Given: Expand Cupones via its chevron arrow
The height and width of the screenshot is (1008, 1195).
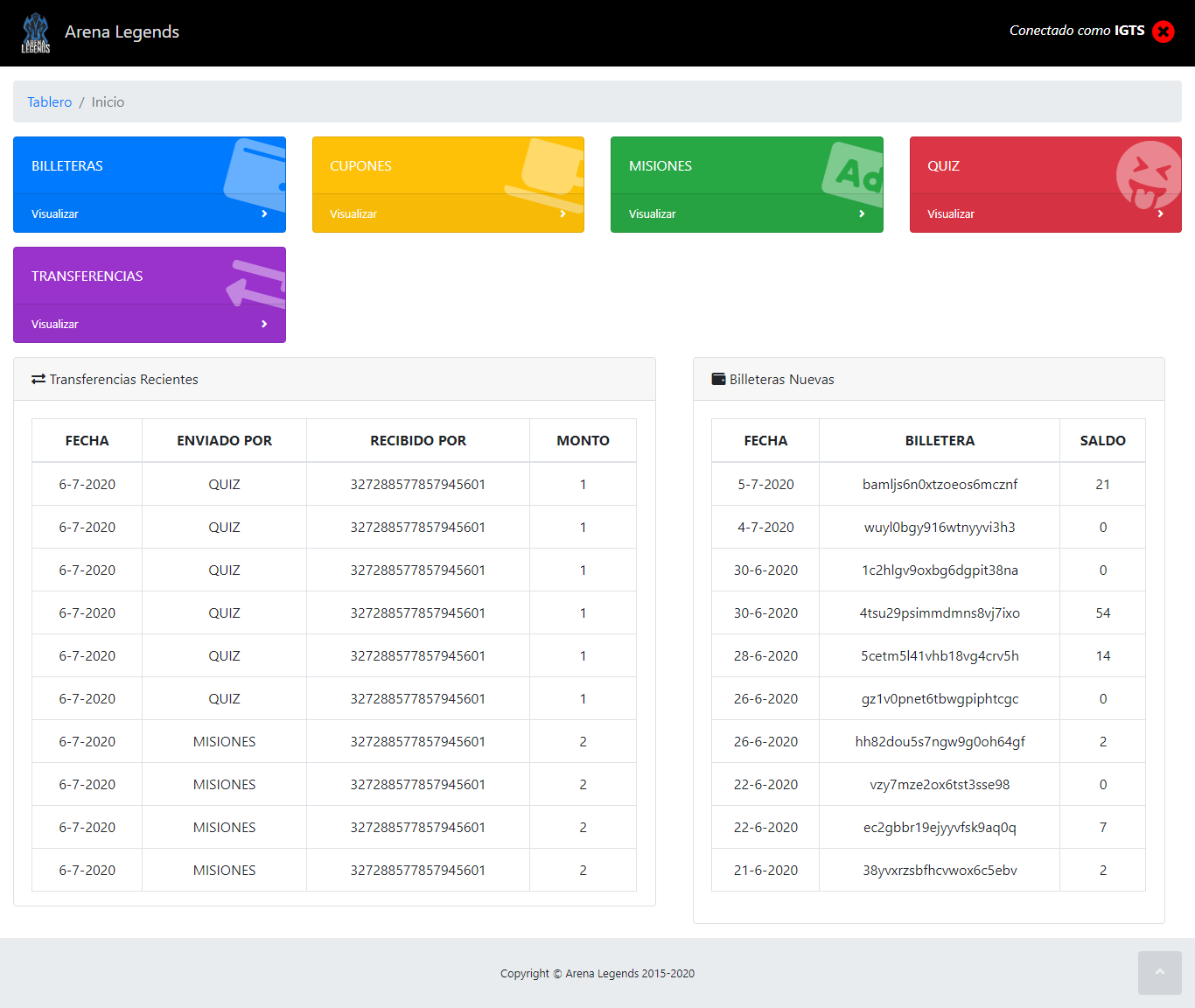Looking at the screenshot, I should 563,213.
